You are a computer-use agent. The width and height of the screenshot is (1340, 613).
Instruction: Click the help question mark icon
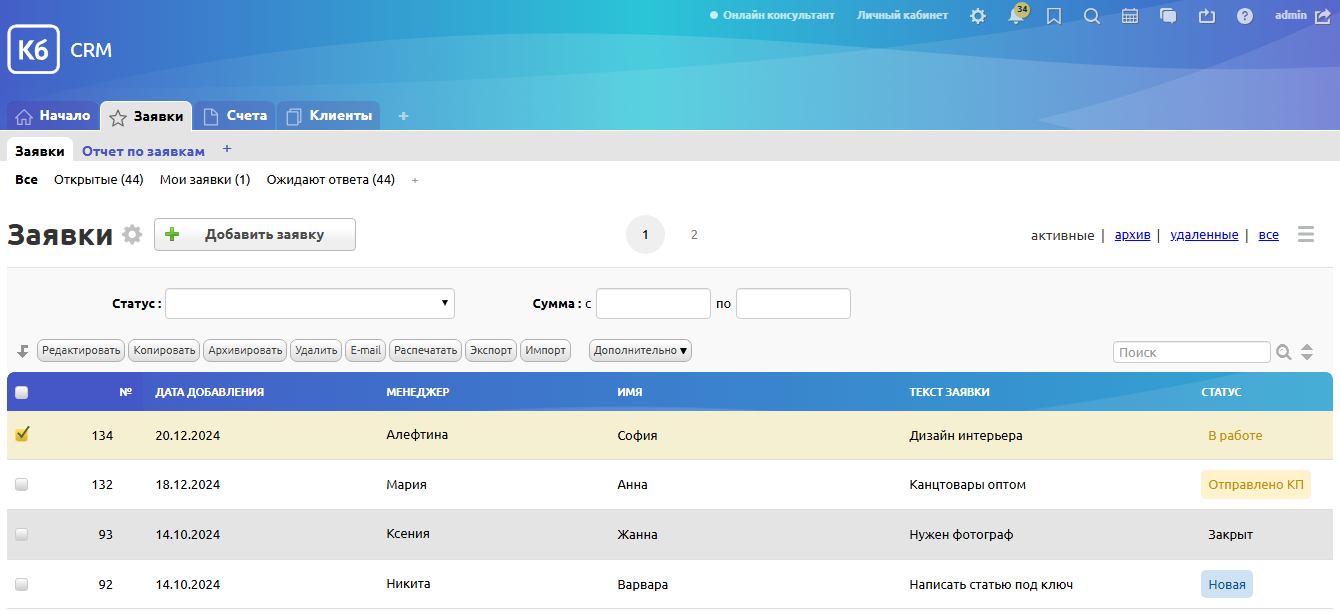pyautogui.click(x=1244, y=16)
